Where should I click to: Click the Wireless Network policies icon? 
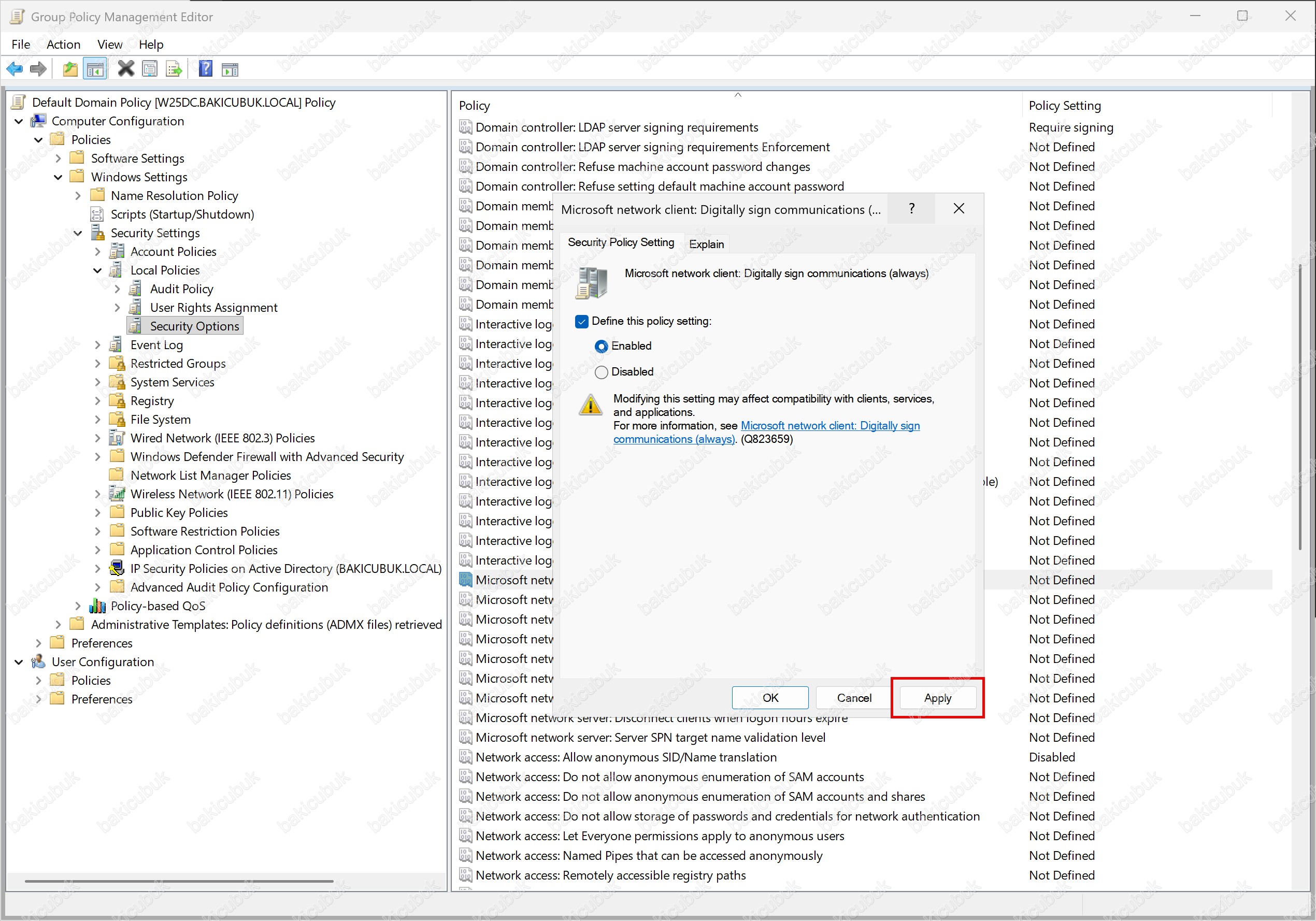point(117,494)
